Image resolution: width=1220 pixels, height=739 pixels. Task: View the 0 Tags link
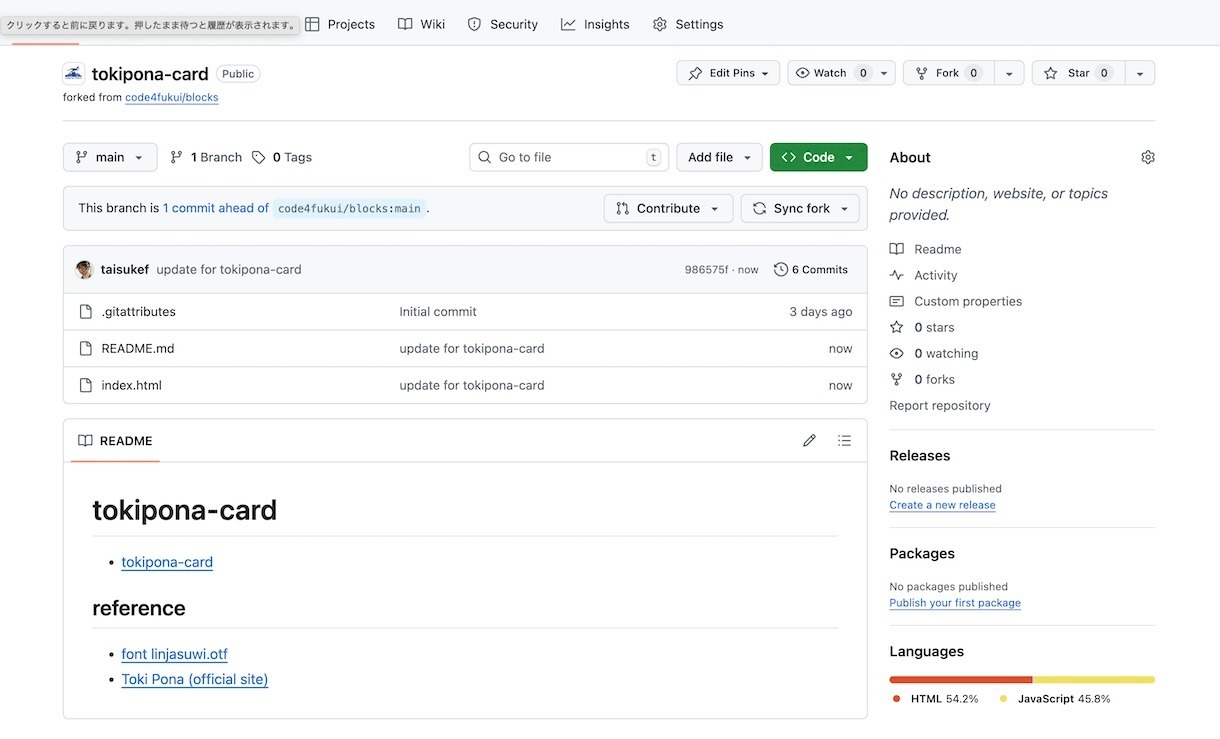(x=282, y=157)
